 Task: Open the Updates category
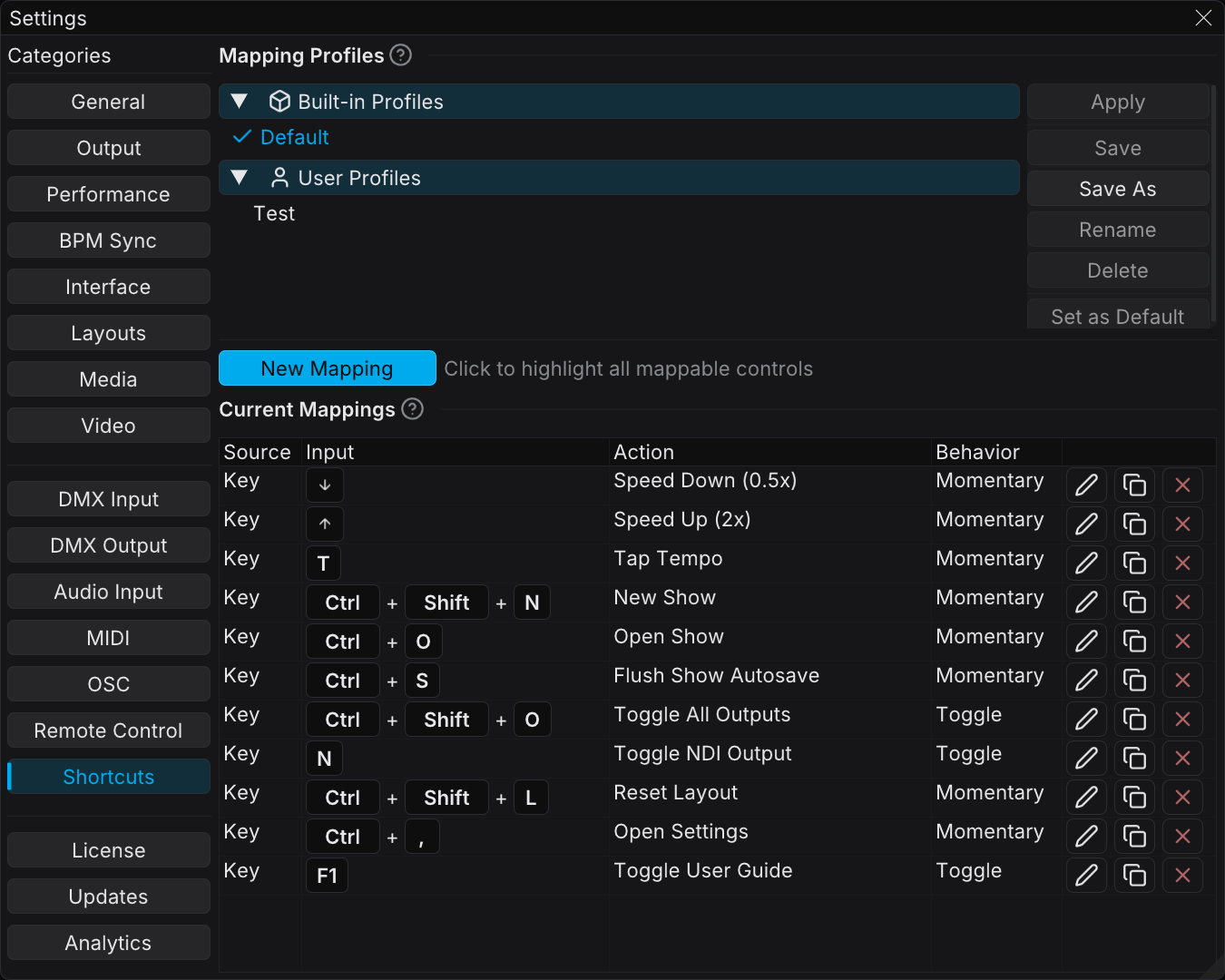[x=109, y=897]
